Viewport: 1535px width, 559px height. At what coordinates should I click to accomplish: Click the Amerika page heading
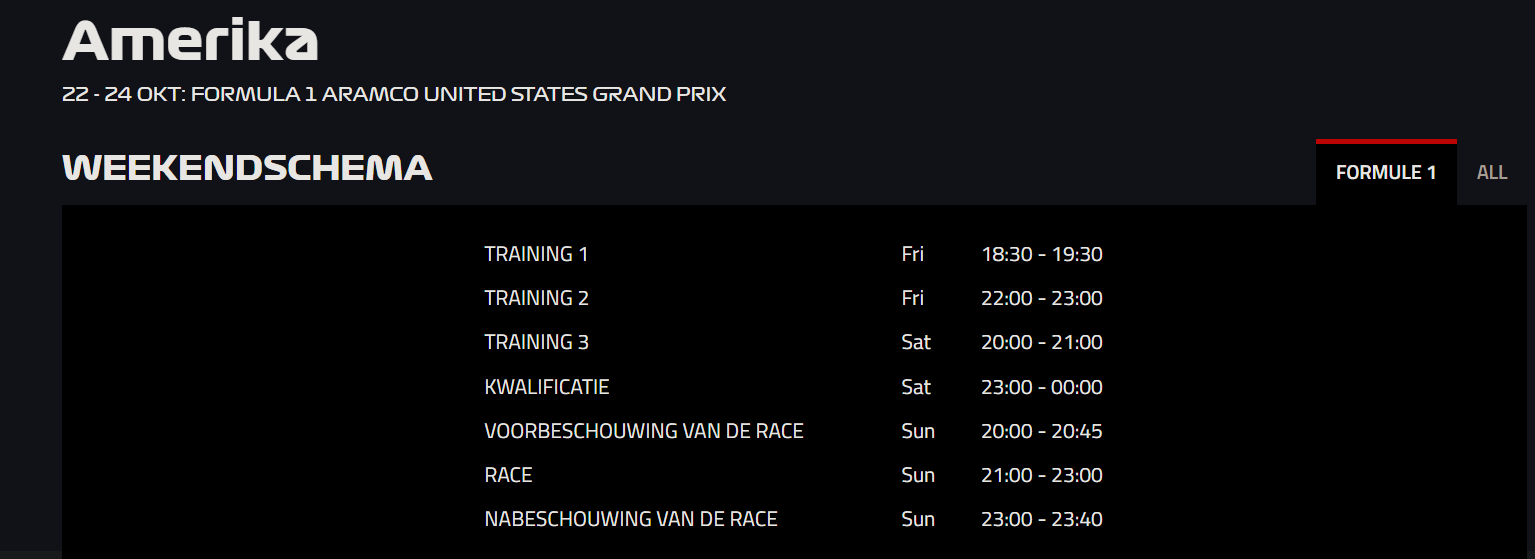pos(190,40)
